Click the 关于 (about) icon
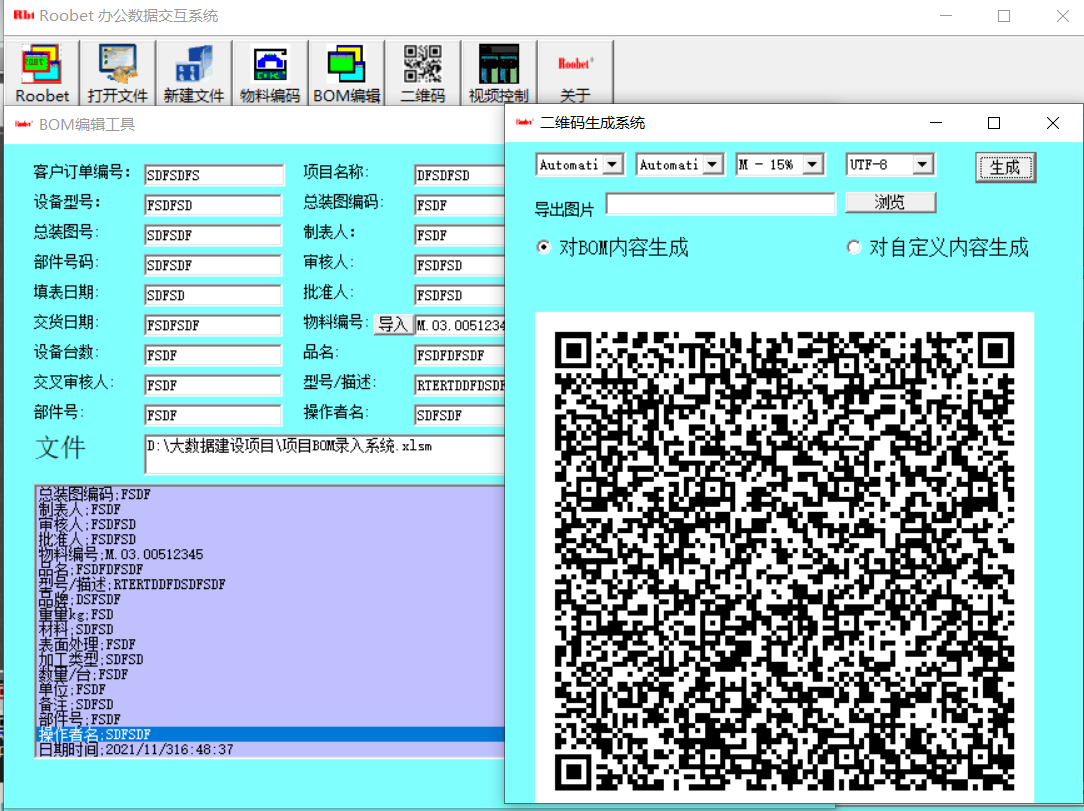 point(575,73)
